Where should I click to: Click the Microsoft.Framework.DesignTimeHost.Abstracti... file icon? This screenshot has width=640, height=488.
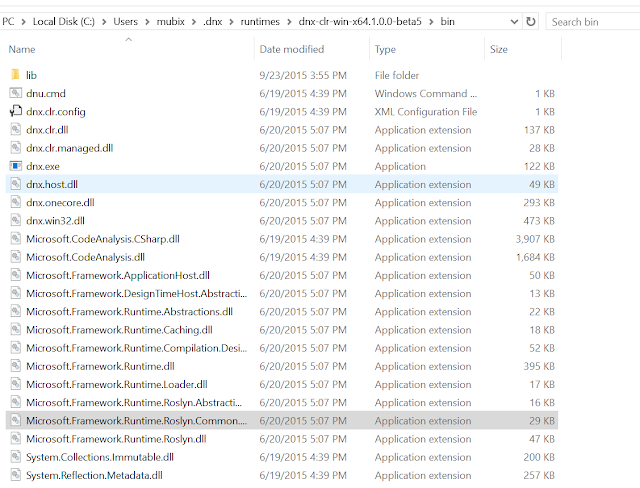pos(16,293)
